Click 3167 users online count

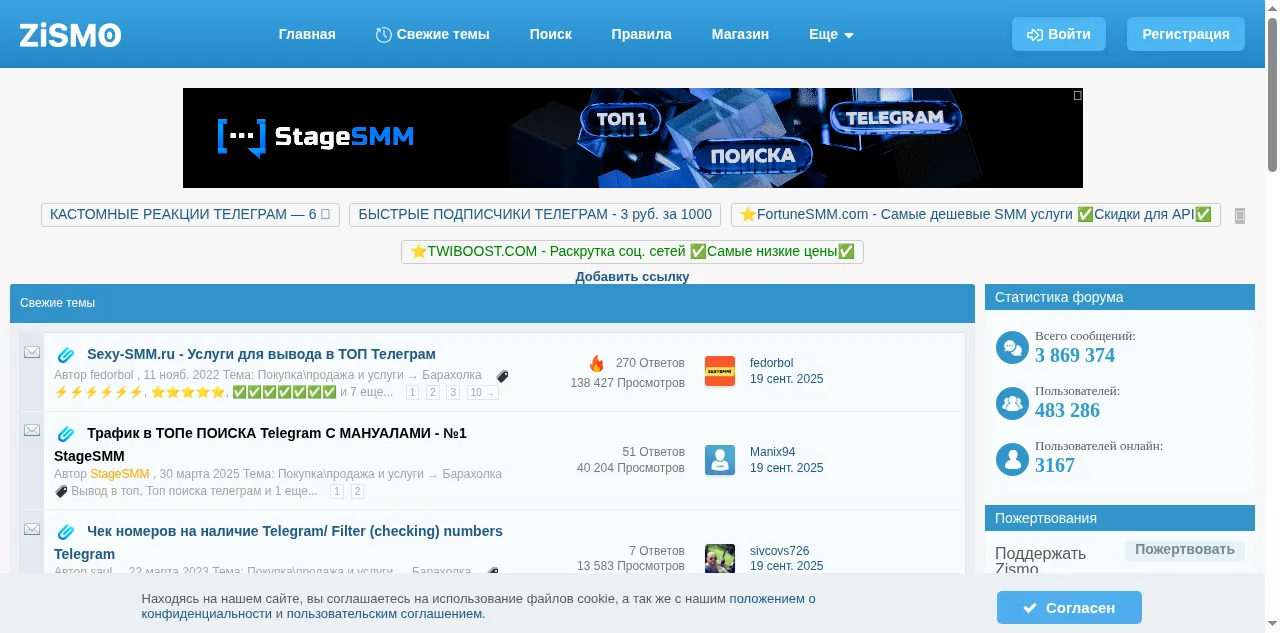pyautogui.click(x=1055, y=465)
